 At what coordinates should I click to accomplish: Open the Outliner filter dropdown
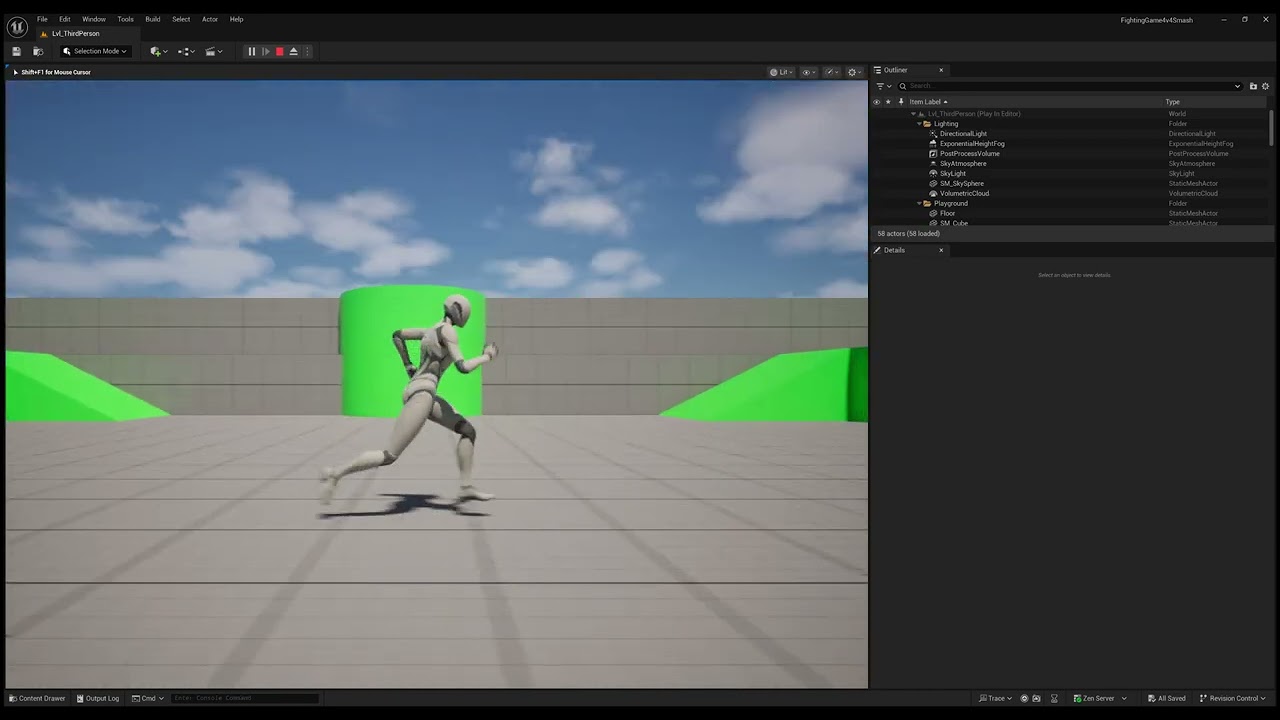(883, 86)
